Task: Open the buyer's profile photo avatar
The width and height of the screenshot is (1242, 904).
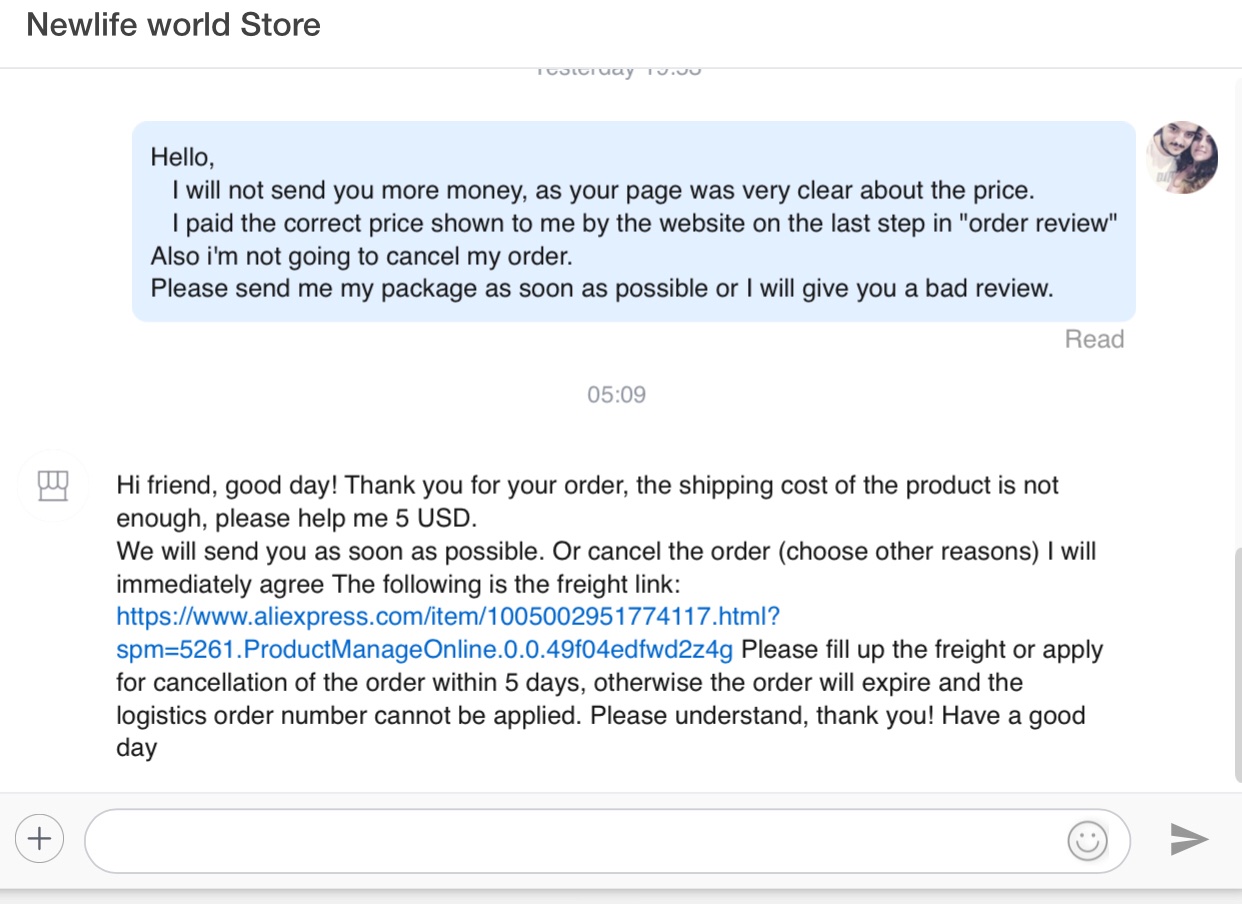Action: click(1182, 158)
